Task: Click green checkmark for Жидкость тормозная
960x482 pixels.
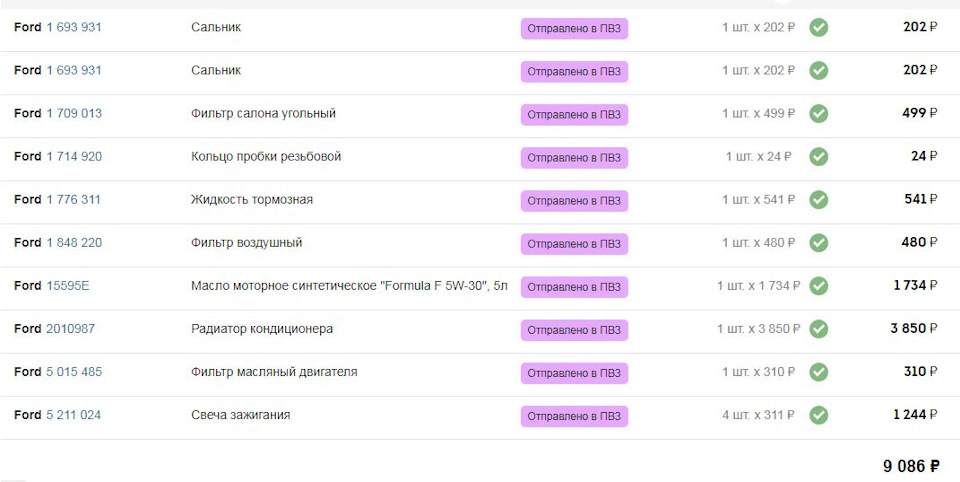Action: 818,200
